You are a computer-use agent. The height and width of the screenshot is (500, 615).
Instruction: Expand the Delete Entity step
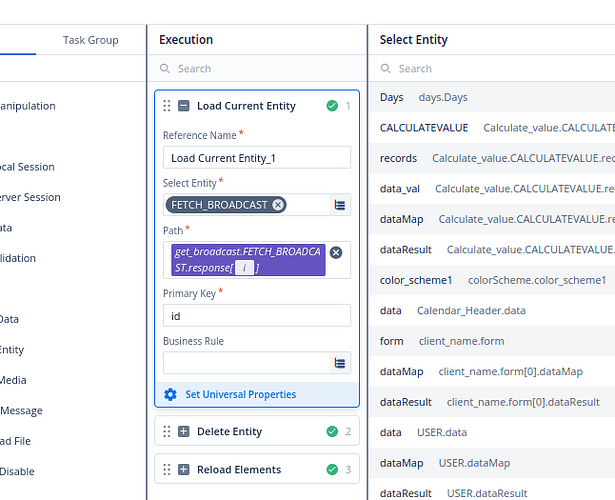(184, 432)
